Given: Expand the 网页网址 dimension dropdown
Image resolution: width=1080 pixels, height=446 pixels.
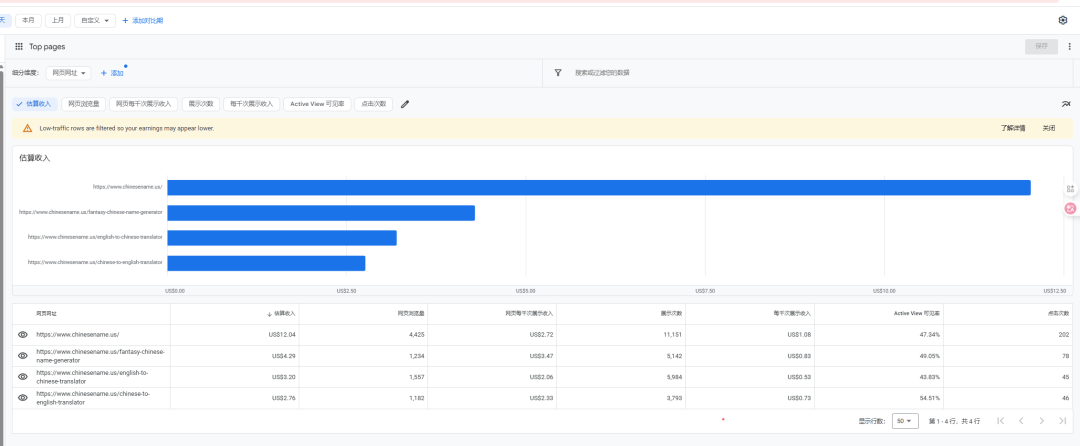Looking at the screenshot, I should 70,73.
